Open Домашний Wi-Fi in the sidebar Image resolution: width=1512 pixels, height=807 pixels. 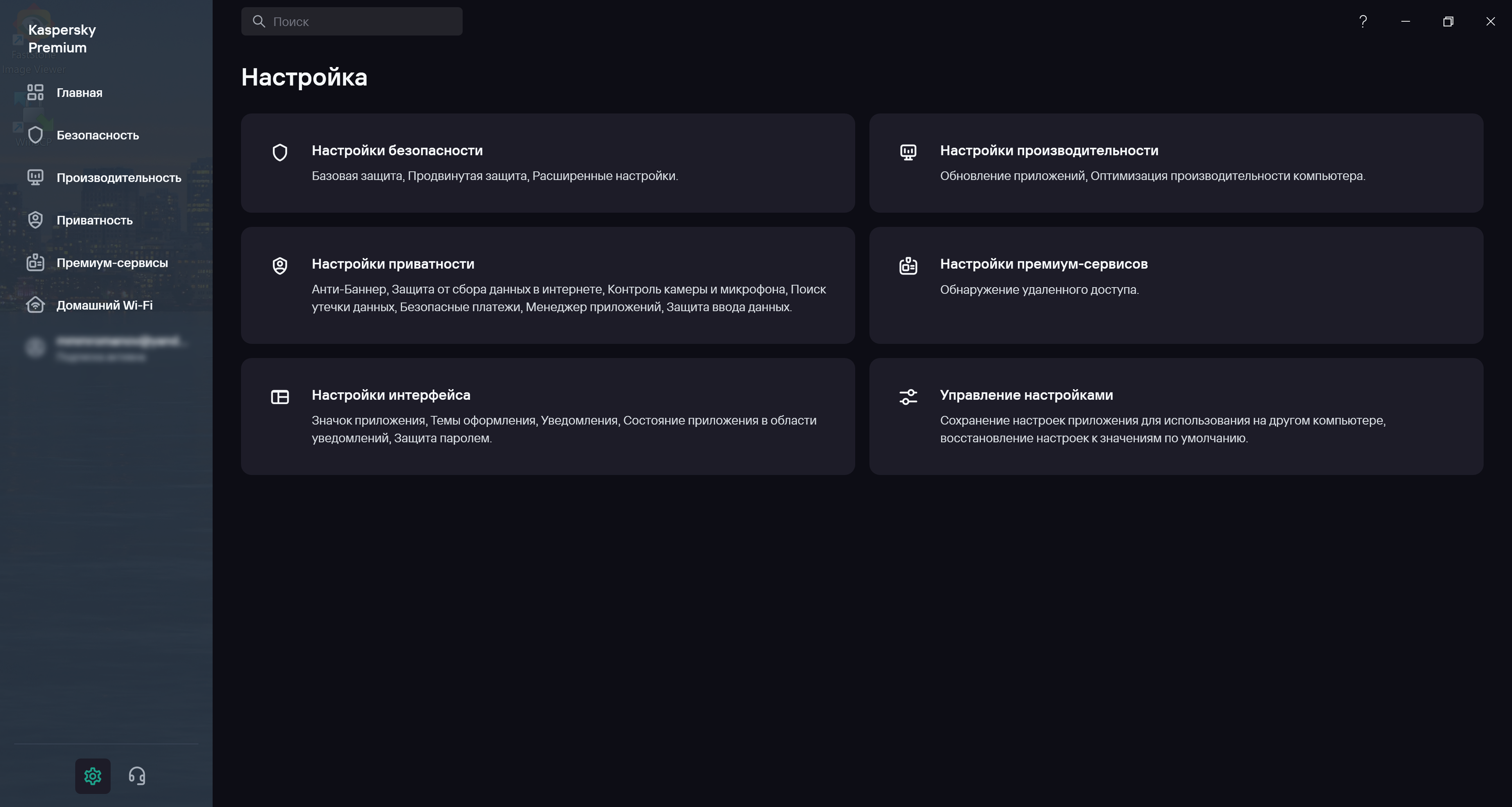[x=104, y=305]
